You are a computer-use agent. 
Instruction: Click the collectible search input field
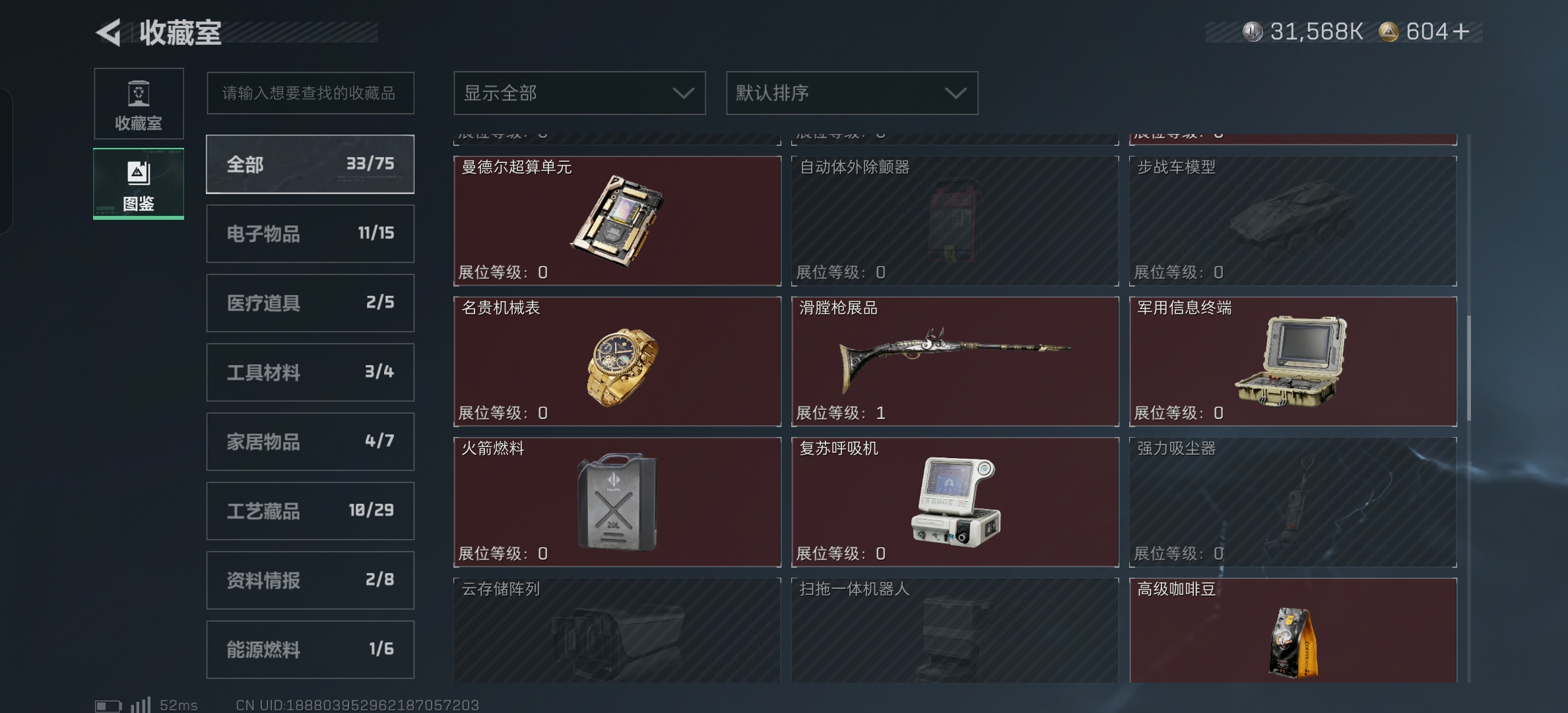310,93
